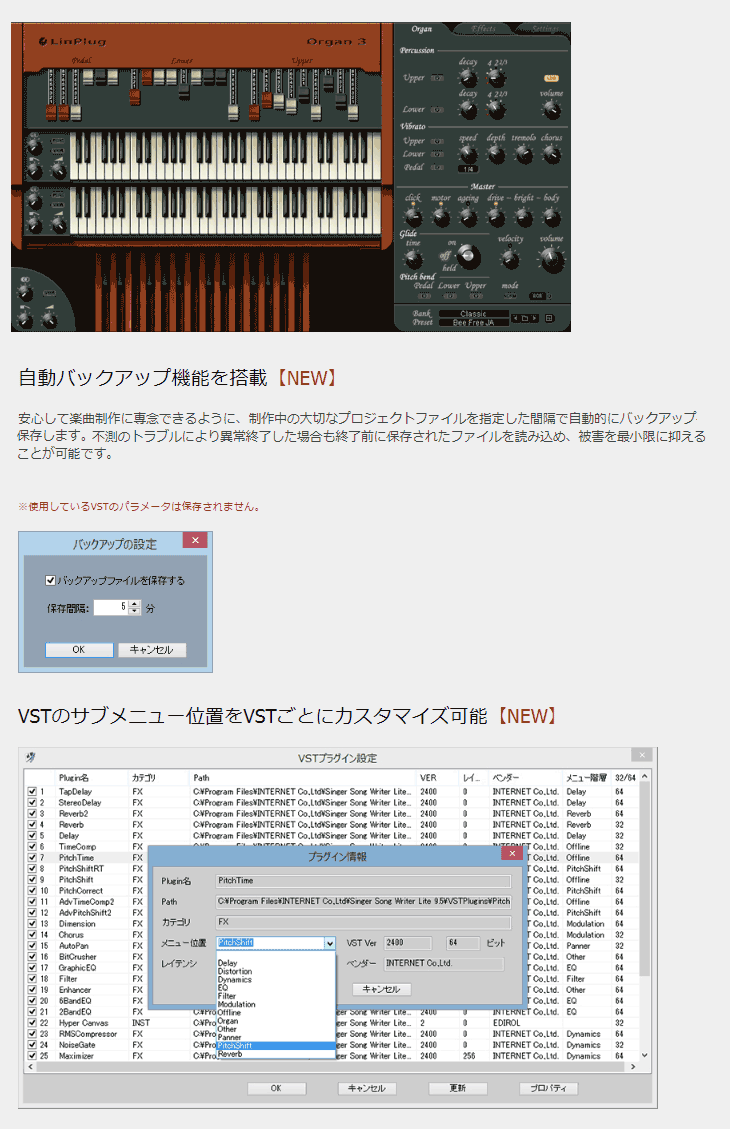The height and width of the screenshot is (1129, 730).
Task: Click the 保存間隔 minutes input field
Action: point(111,608)
